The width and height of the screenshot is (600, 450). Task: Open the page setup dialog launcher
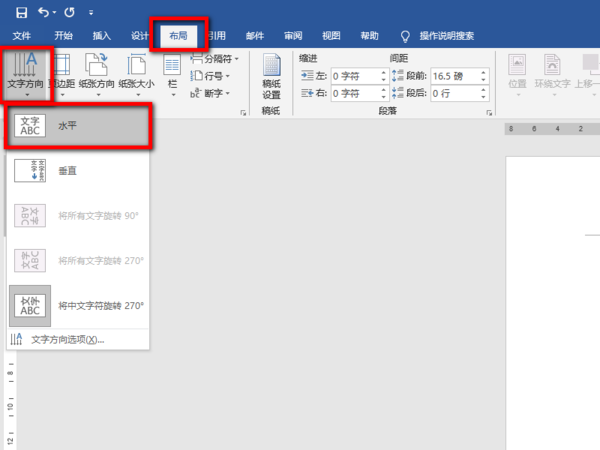tap(243, 112)
